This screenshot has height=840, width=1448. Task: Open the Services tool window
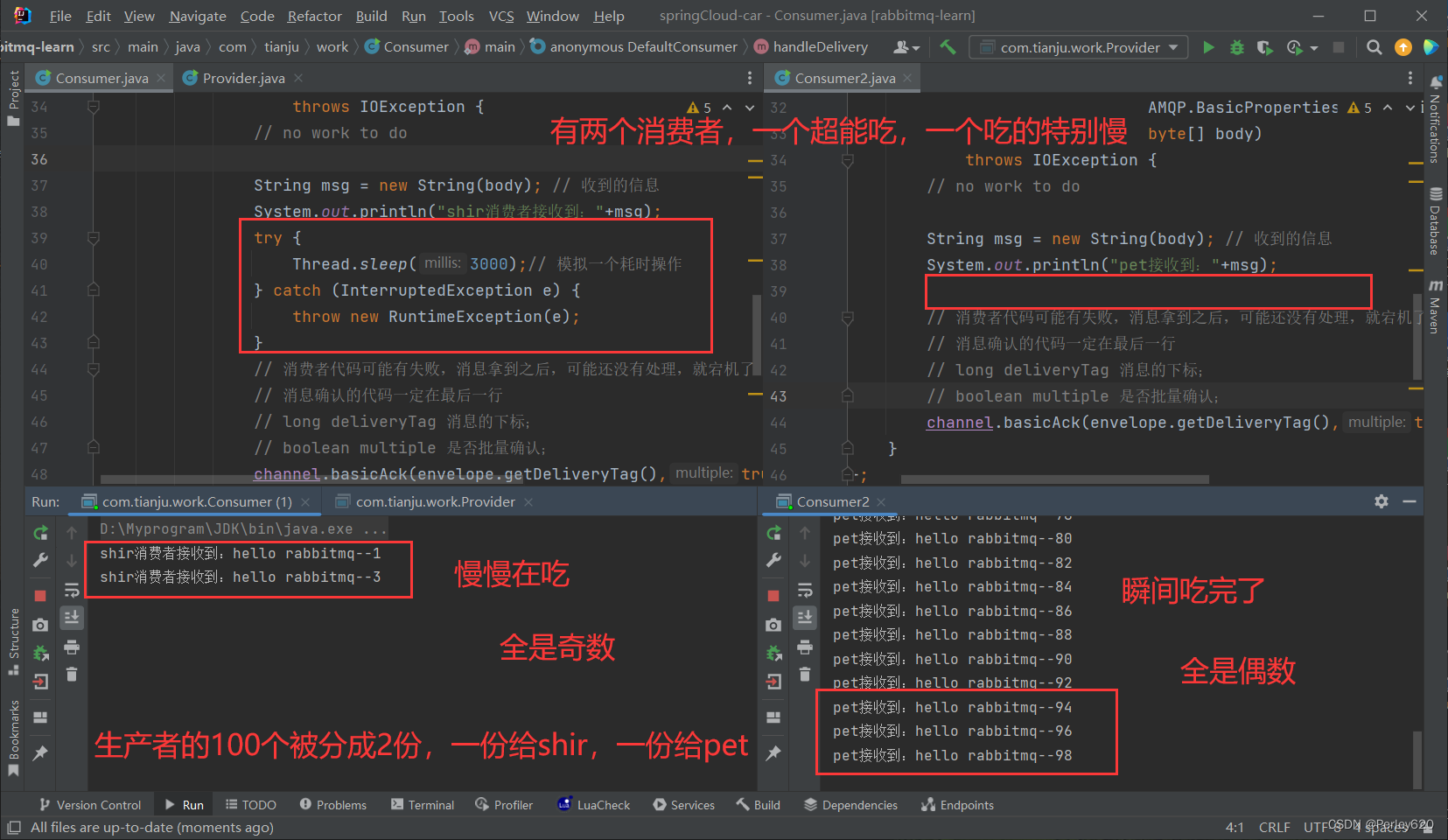pyautogui.click(x=683, y=805)
